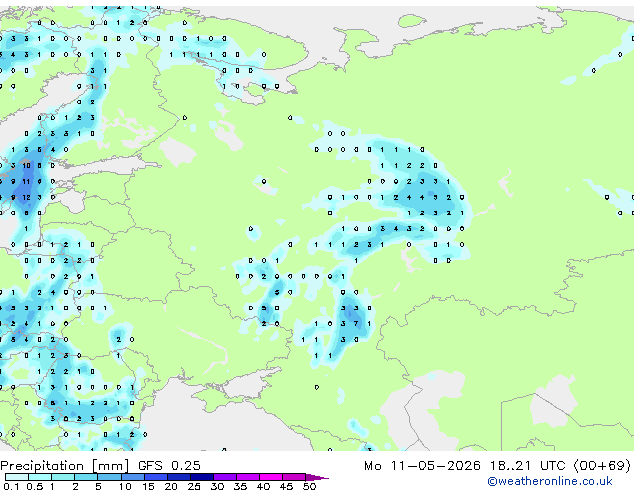This screenshot has height=490, width=634.
Task: Click the "GFS 0.25" model label
Action: pos(169,466)
